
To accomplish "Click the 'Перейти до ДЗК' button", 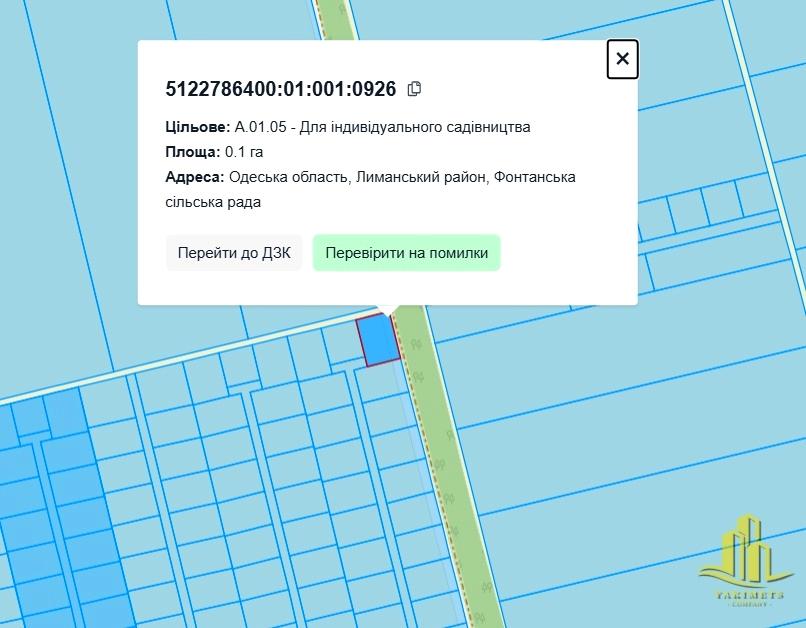I will 234,253.
